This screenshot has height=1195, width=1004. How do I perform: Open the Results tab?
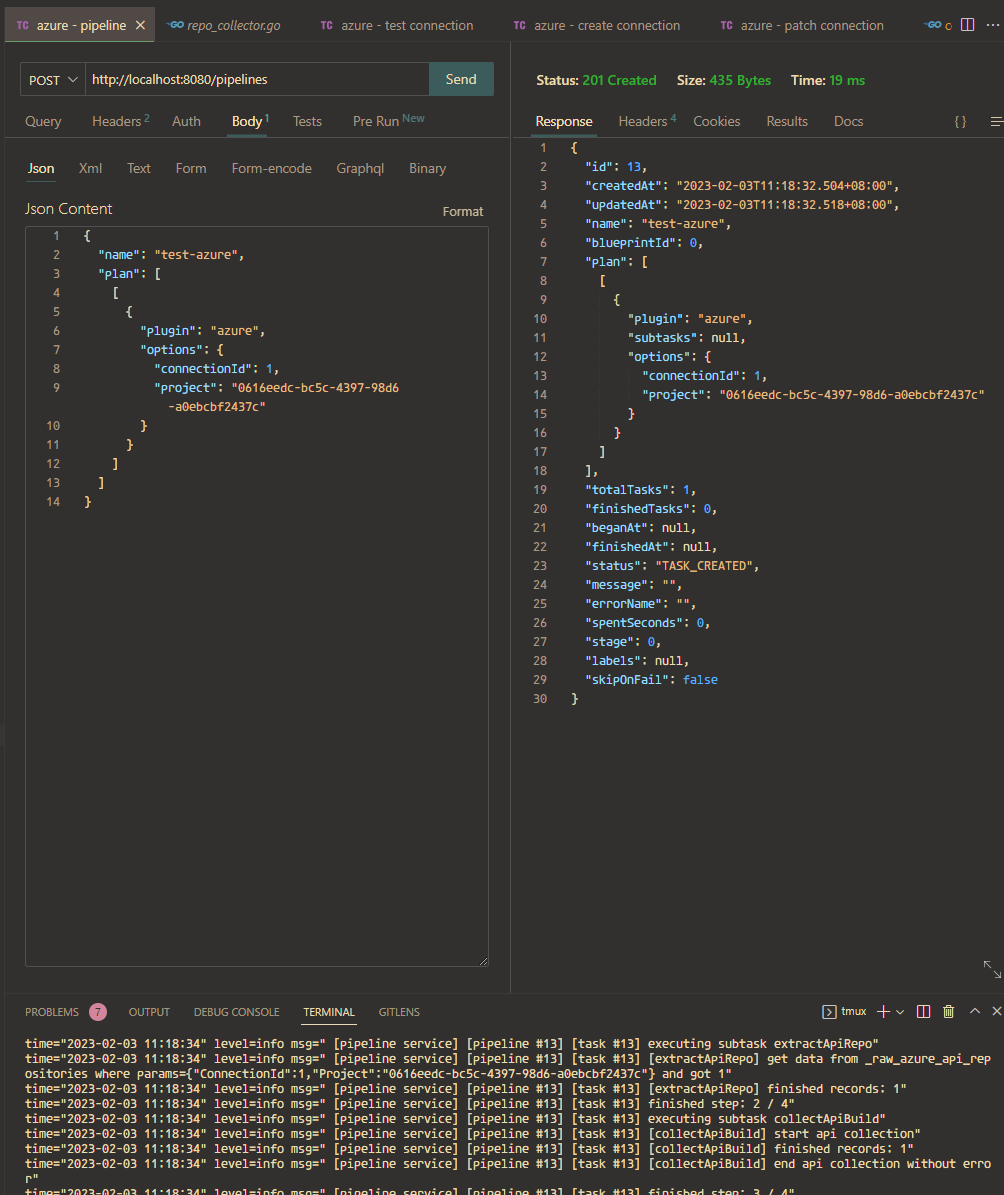pos(787,121)
